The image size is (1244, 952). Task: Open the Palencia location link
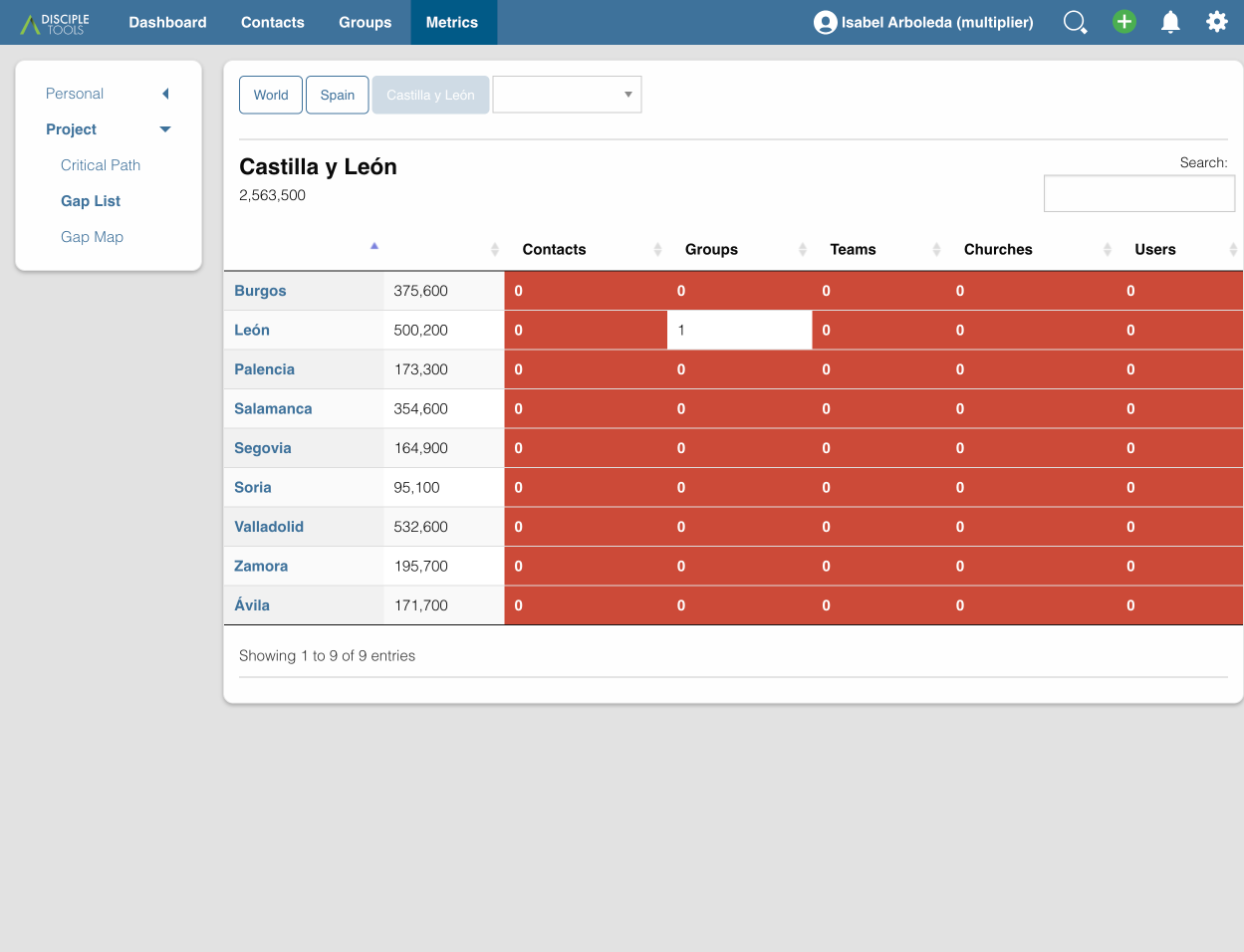coord(264,369)
